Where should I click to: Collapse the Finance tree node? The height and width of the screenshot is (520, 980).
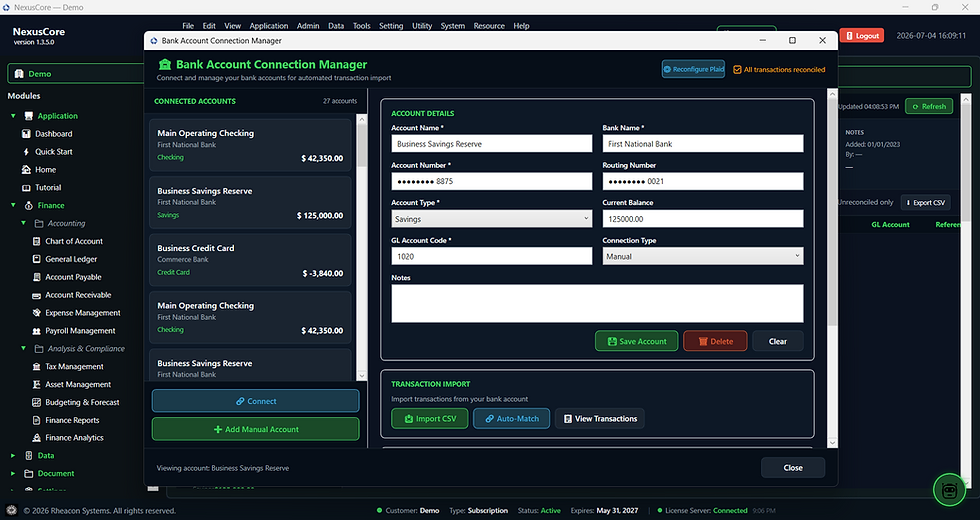click(x=13, y=206)
